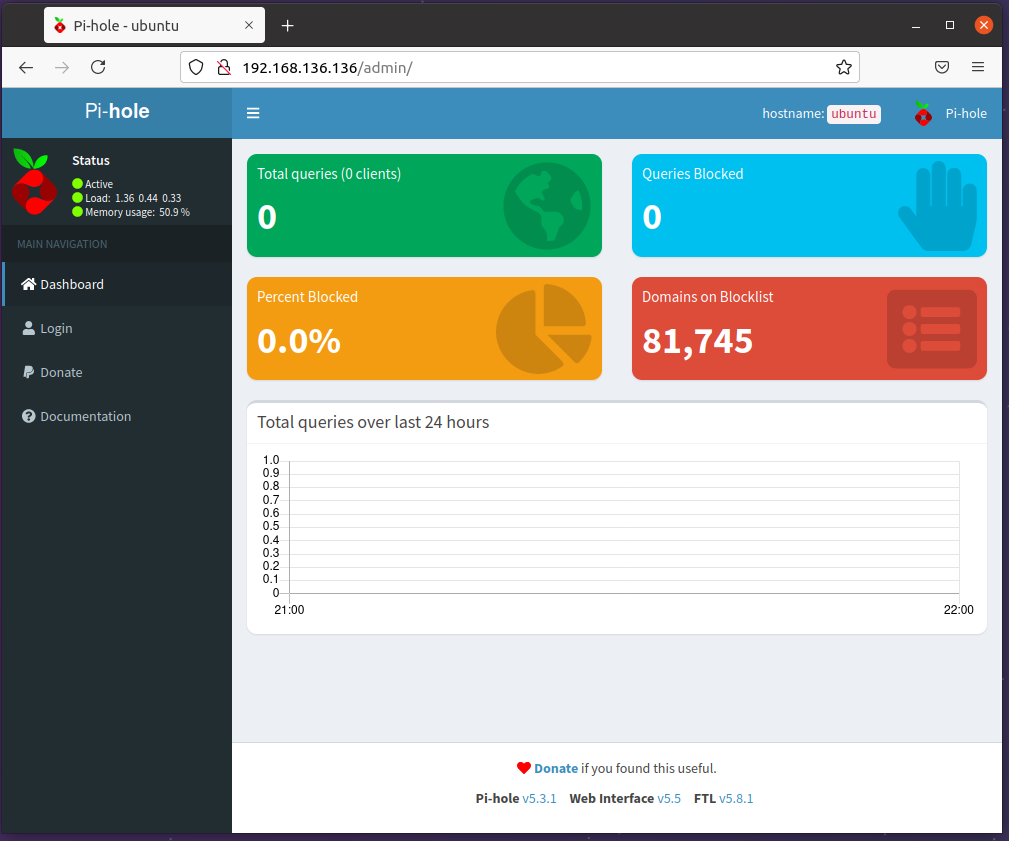
Task: Click the Load 1.36 0.44 0.33 status line
Action: 127,198
